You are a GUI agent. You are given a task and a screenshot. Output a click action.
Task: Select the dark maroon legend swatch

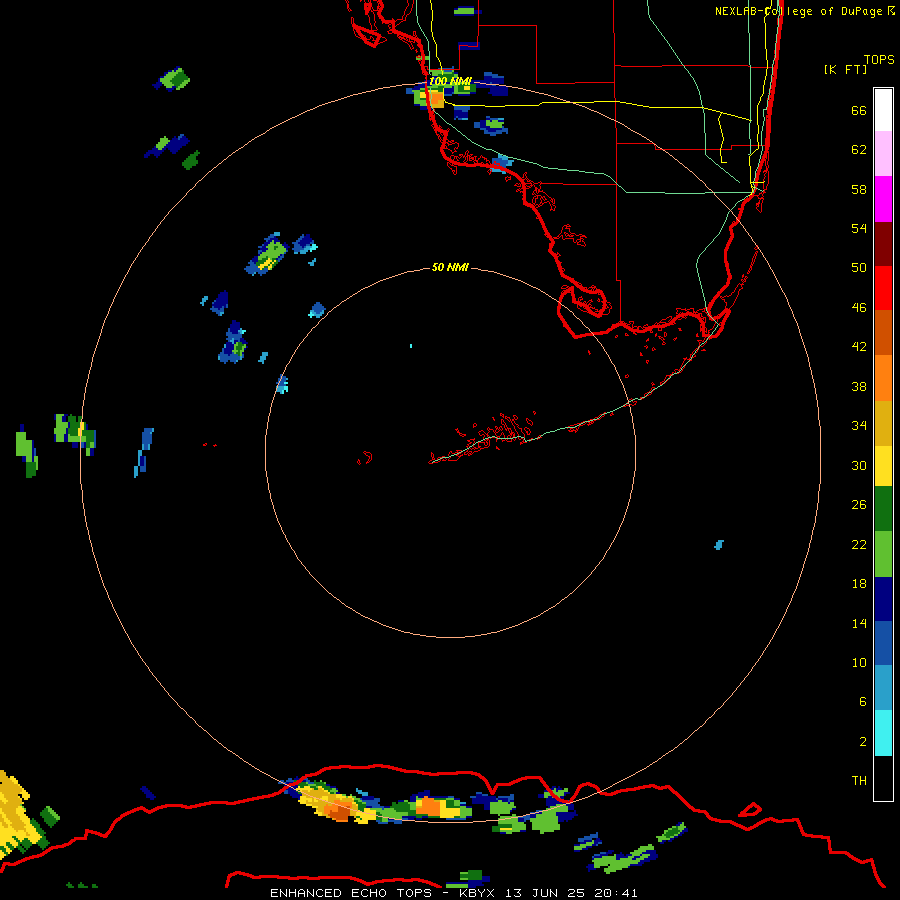click(883, 243)
